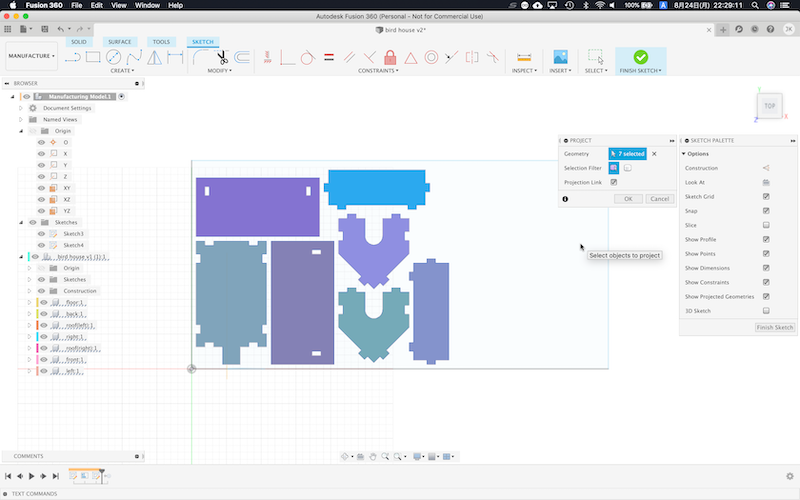800x500 pixels.
Task: Click the Save icon
Action: 45,29
